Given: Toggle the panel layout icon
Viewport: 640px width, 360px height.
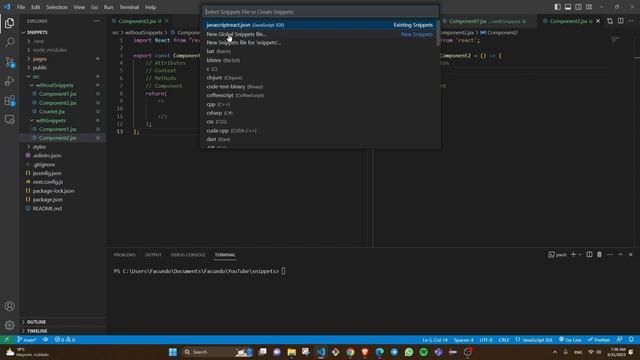Looking at the screenshot, I should (568, 7).
